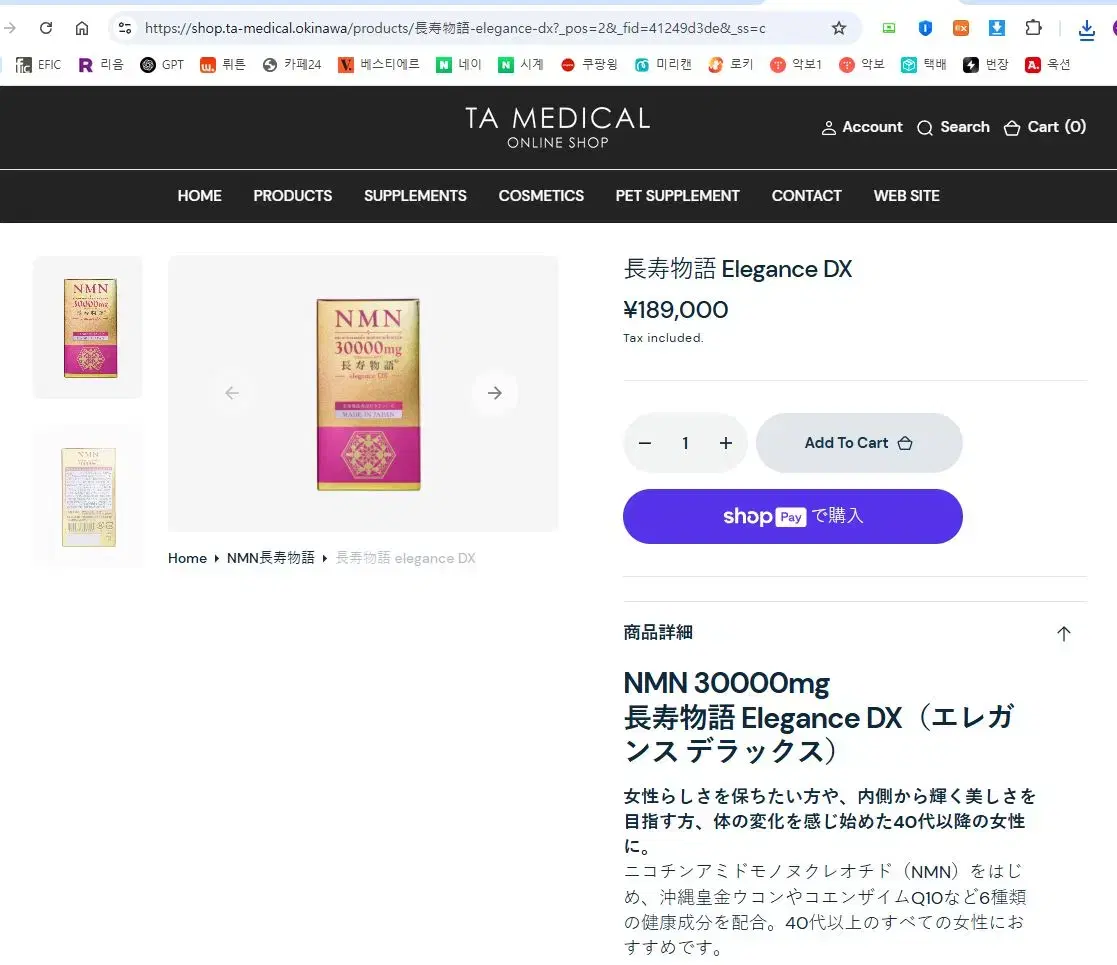Bookmark this page with star icon
This screenshot has height=965, width=1117.
[x=839, y=28]
